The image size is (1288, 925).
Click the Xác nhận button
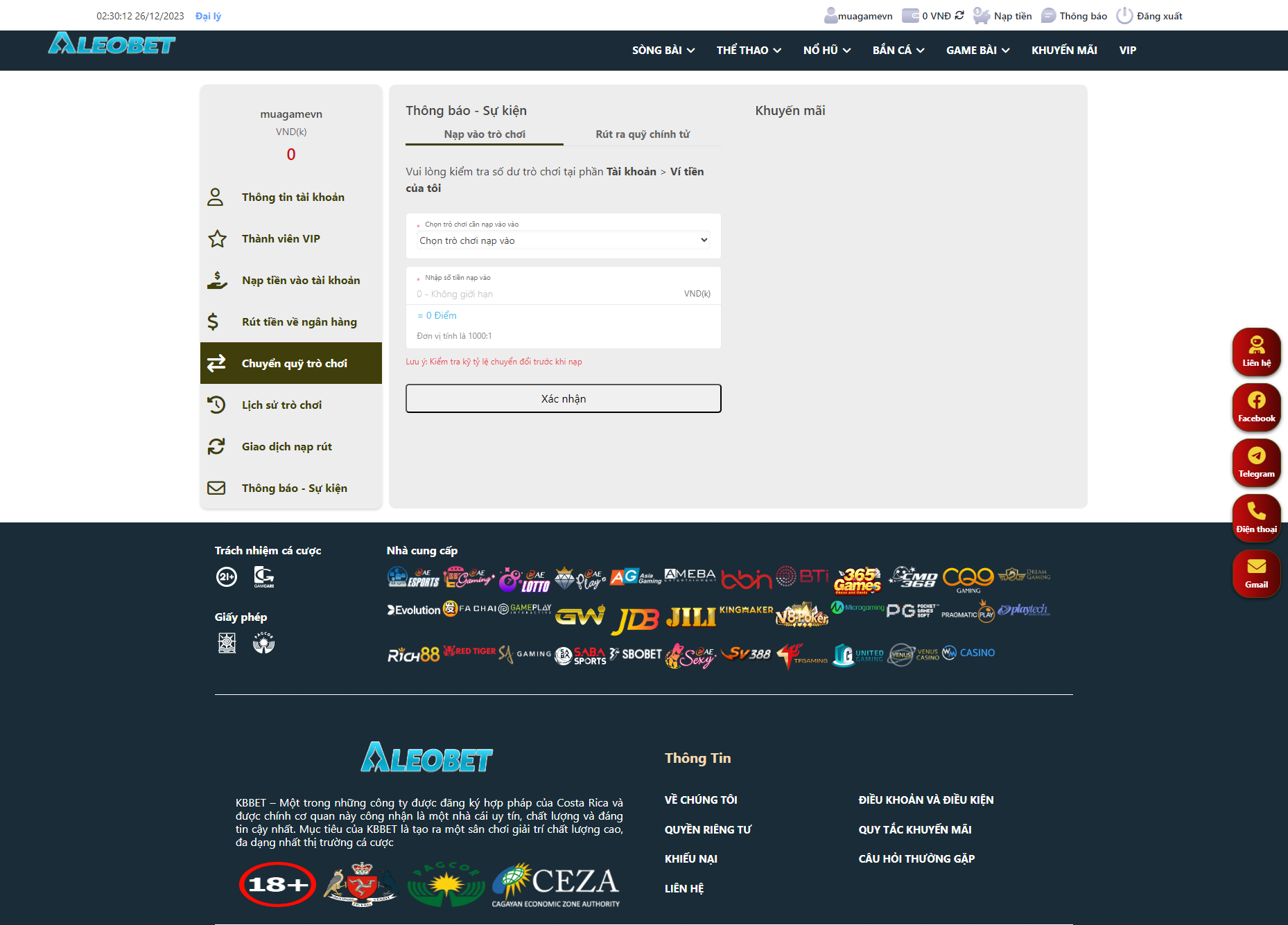pyautogui.click(x=564, y=398)
